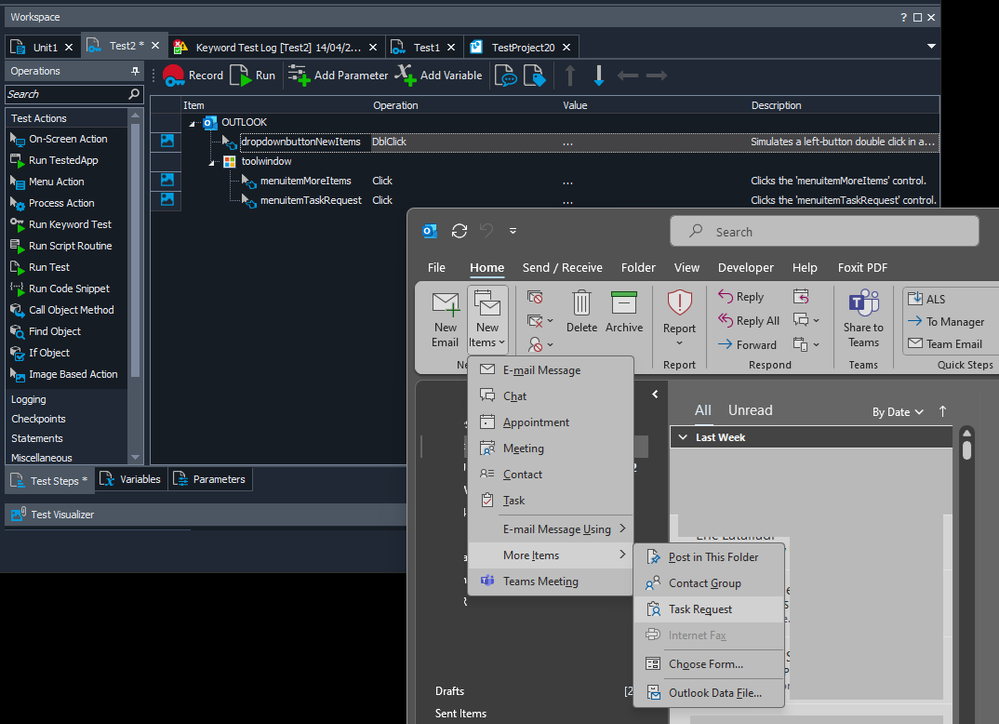Click the Ignore conversation icon in Outlook
999x724 pixels.
[535, 297]
